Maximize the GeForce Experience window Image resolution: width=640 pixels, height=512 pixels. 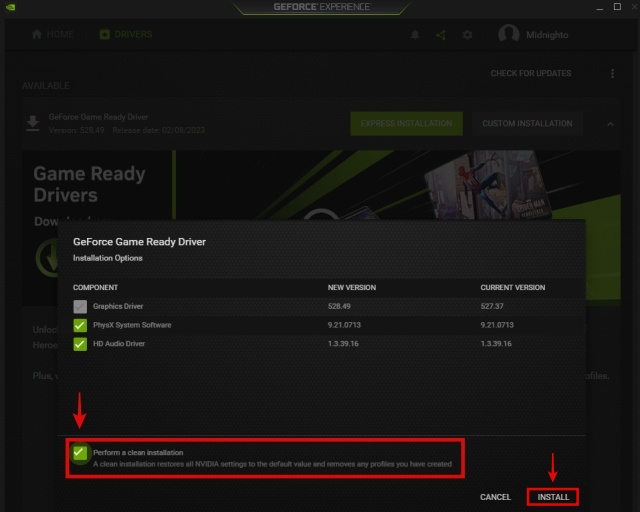(x=617, y=7)
